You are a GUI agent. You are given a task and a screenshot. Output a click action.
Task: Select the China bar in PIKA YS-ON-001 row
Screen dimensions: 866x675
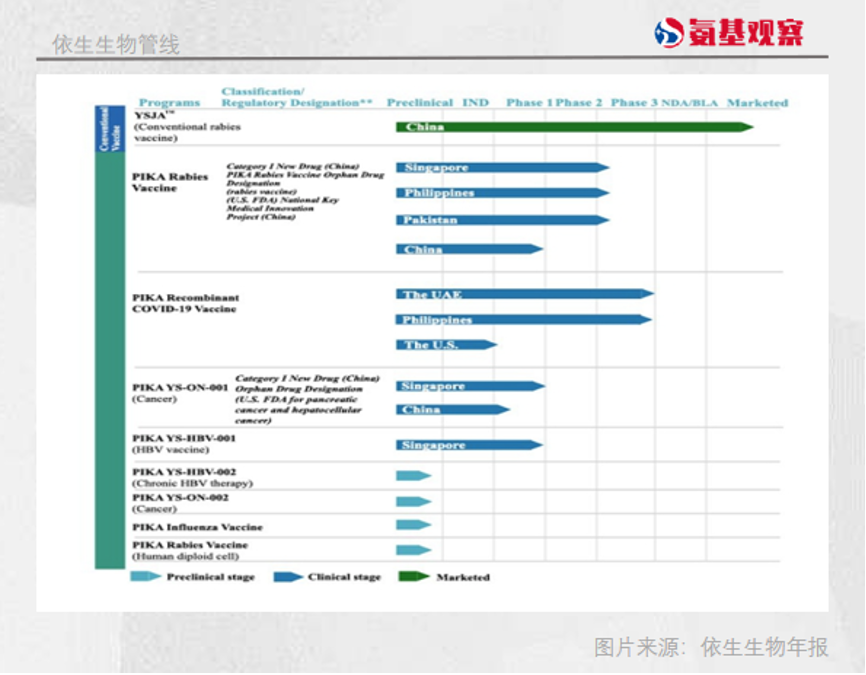453,409
